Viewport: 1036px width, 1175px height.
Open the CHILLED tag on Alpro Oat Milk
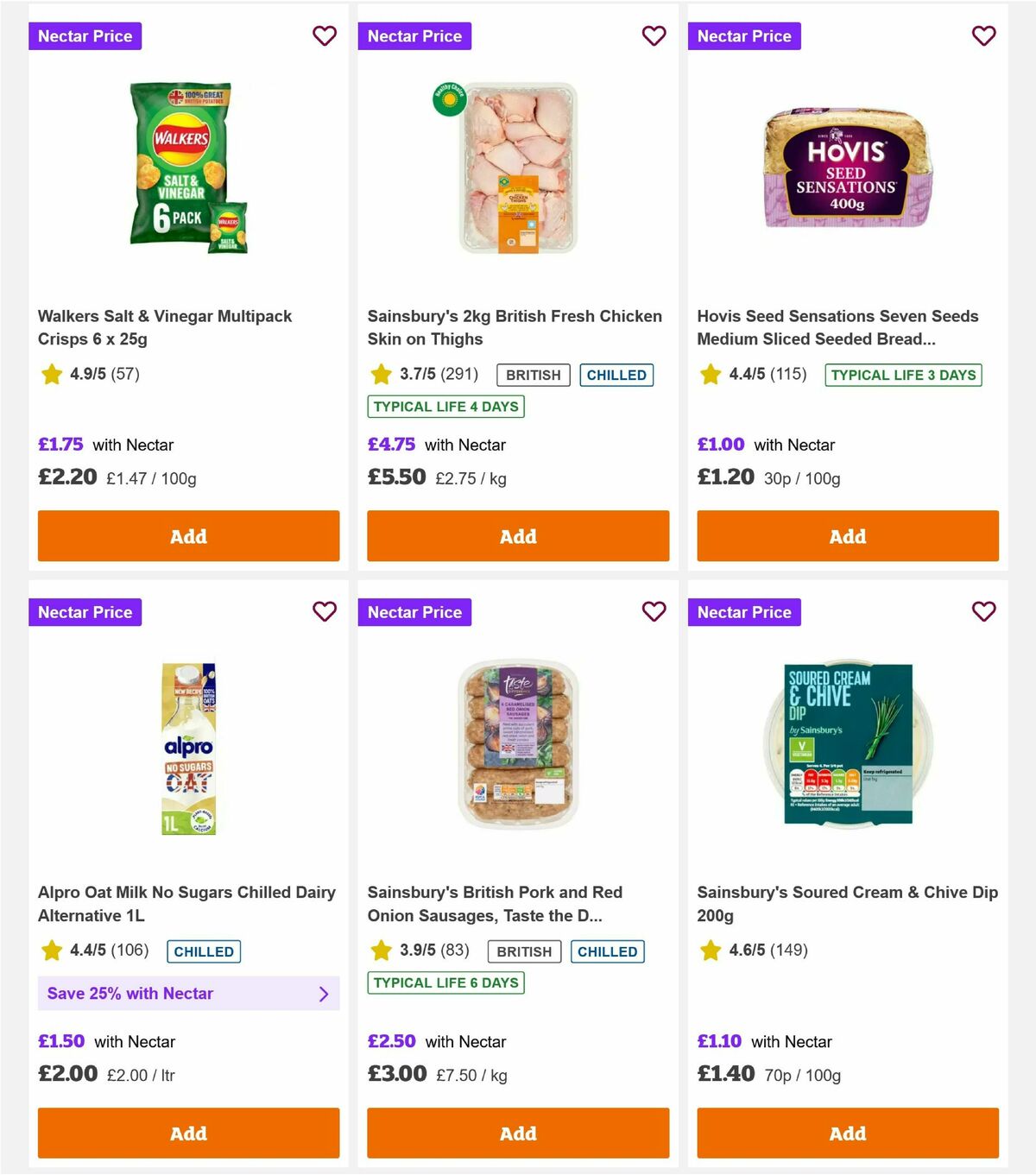(204, 951)
